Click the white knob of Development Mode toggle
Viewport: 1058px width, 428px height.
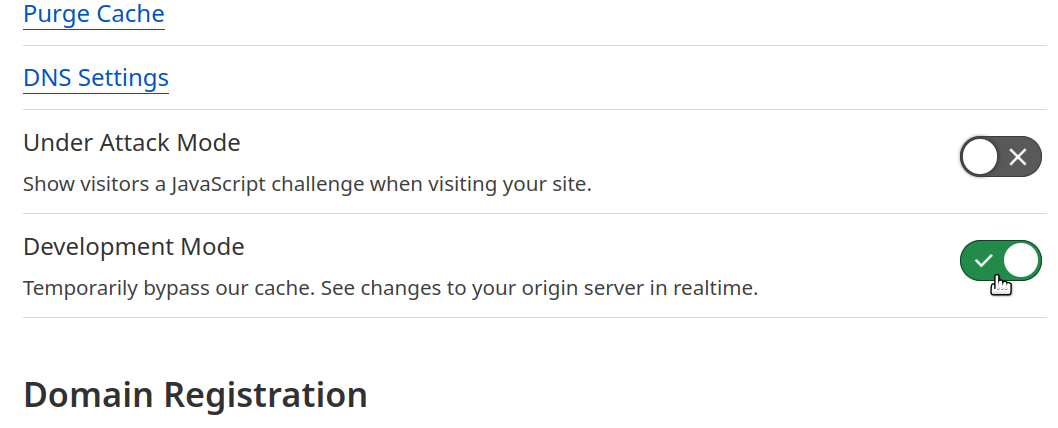(1022, 261)
